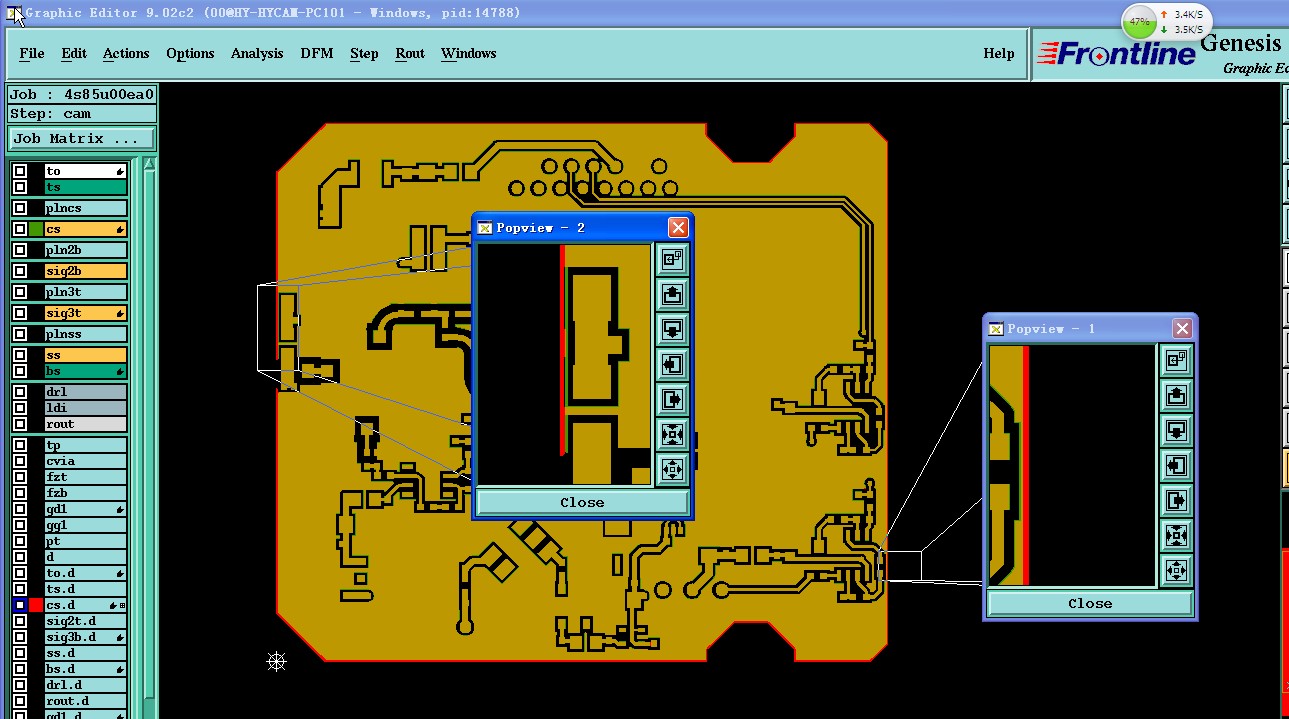Image resolution: width=1289 pixels, height=719 pixels.
Task: Close Popview 1 with the X button
Action: point(1182,329)
